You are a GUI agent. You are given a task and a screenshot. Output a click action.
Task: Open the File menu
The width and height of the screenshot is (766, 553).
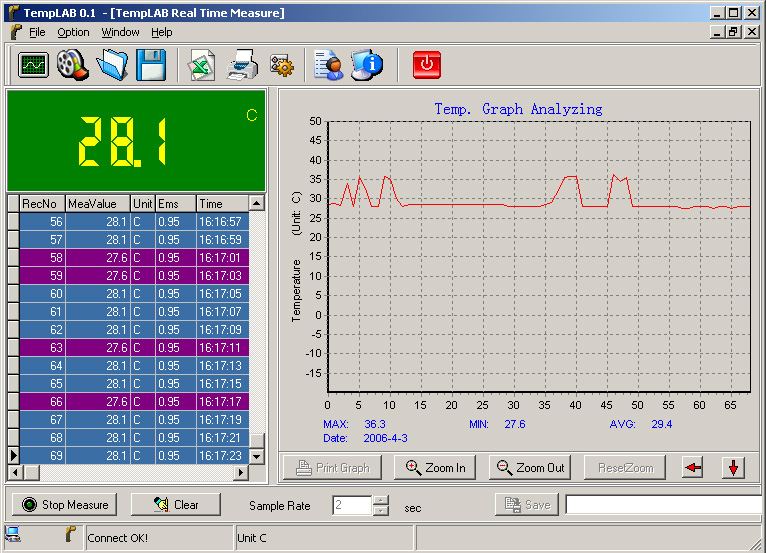(x=37, y=32)
